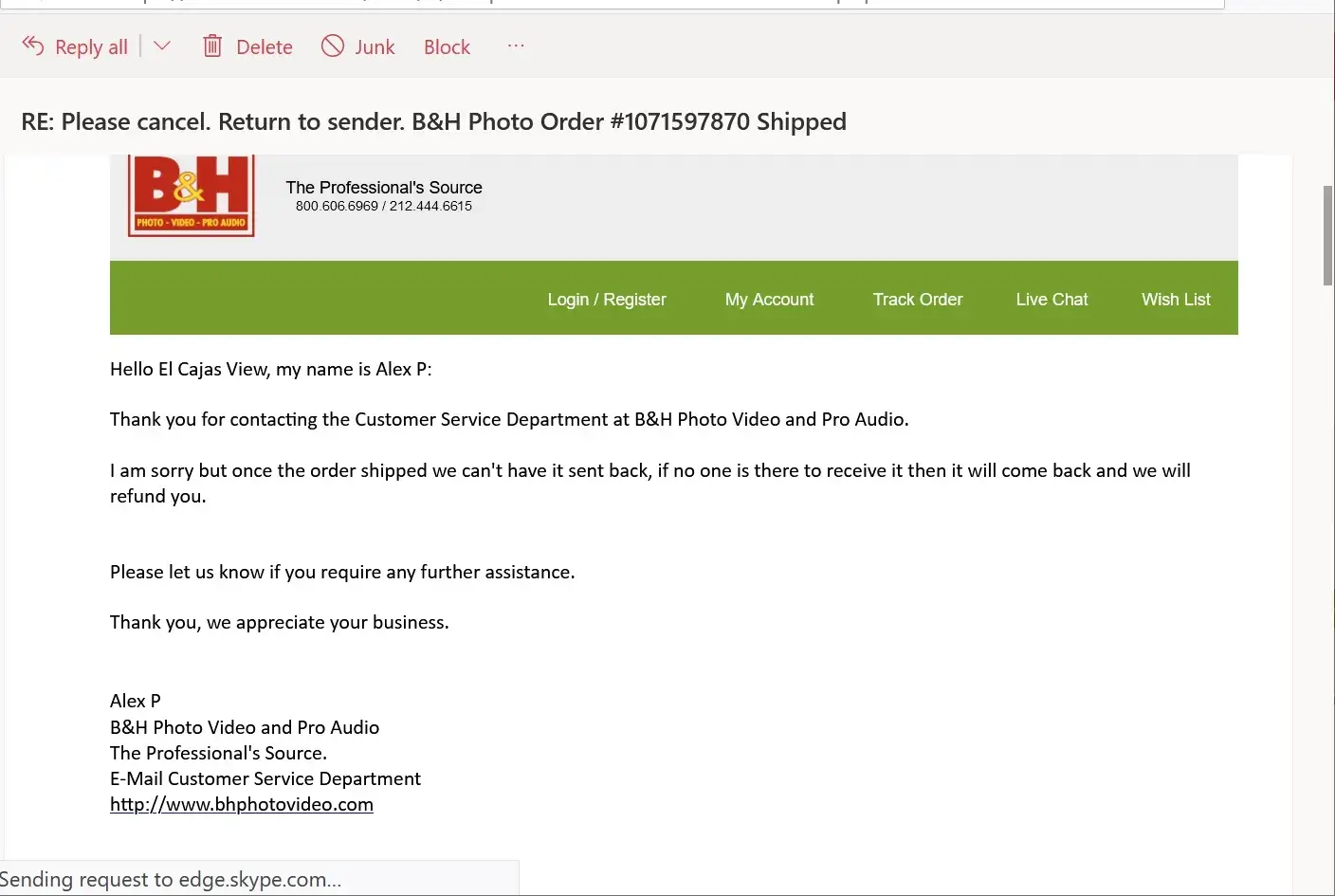The image size is (1335, 896).
Task: Block this sender
Action: coord(447,47)
